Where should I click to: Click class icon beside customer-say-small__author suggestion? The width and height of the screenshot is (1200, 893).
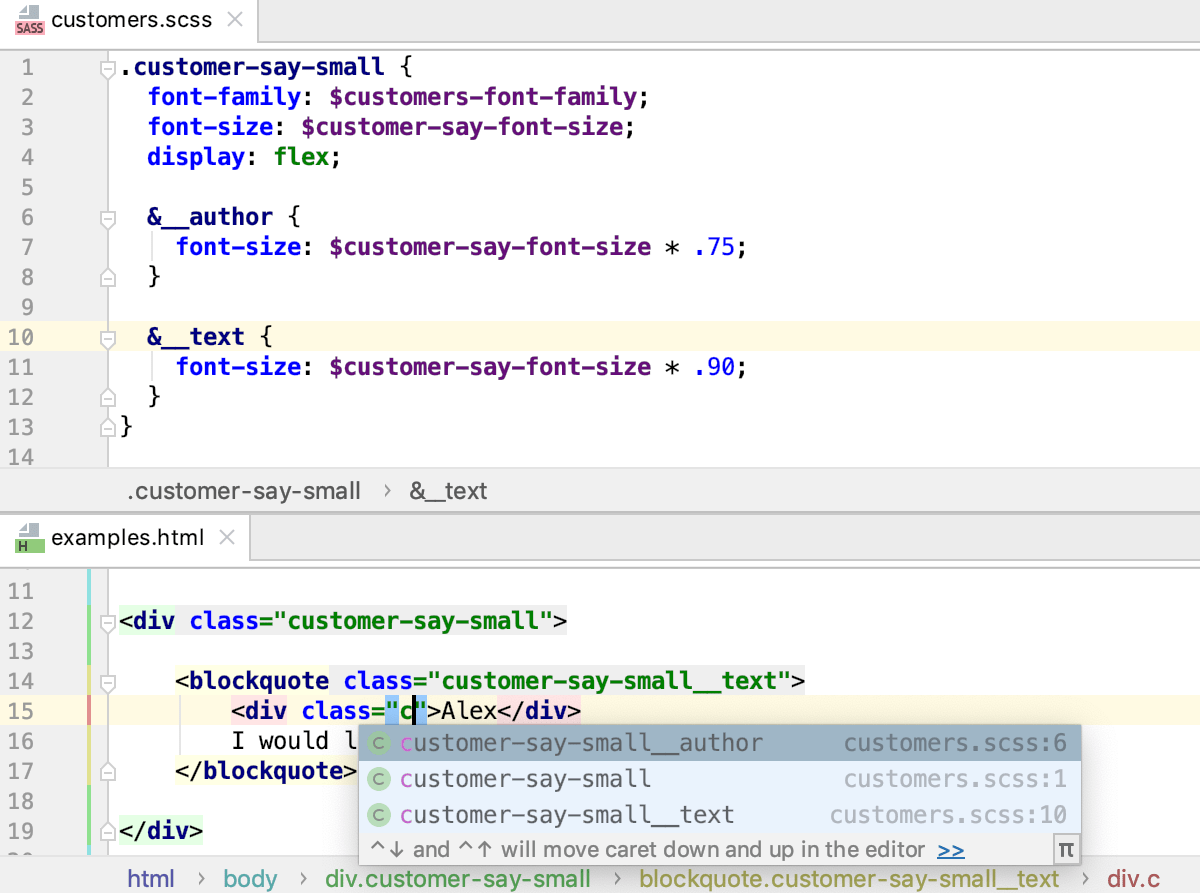379,744
